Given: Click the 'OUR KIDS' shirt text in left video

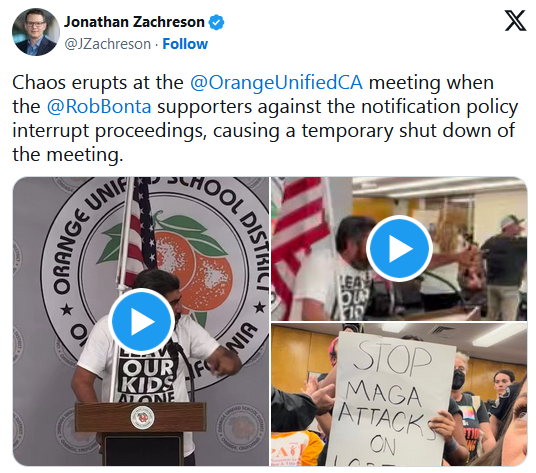Looking at the screenshot, I should [x=147, y=377].
